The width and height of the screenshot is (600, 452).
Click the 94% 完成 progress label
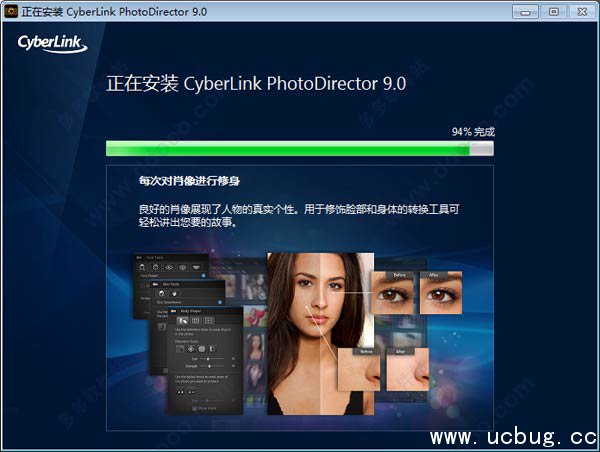(473, 131)
